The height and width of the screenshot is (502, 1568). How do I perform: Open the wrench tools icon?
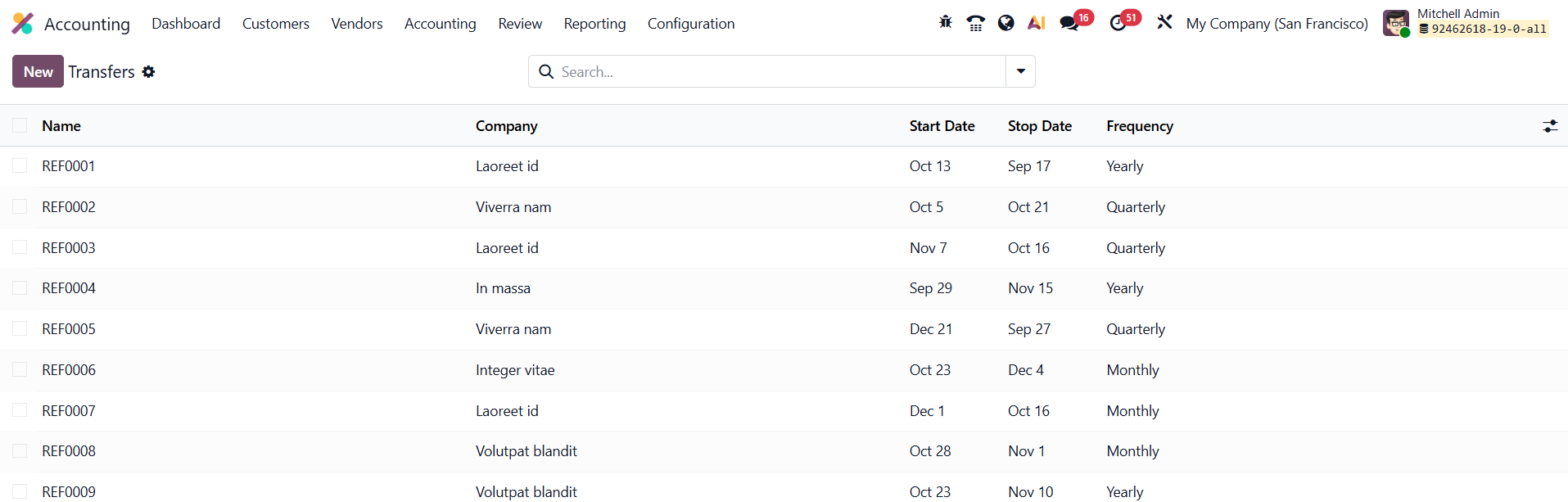tap(1164, 23)
